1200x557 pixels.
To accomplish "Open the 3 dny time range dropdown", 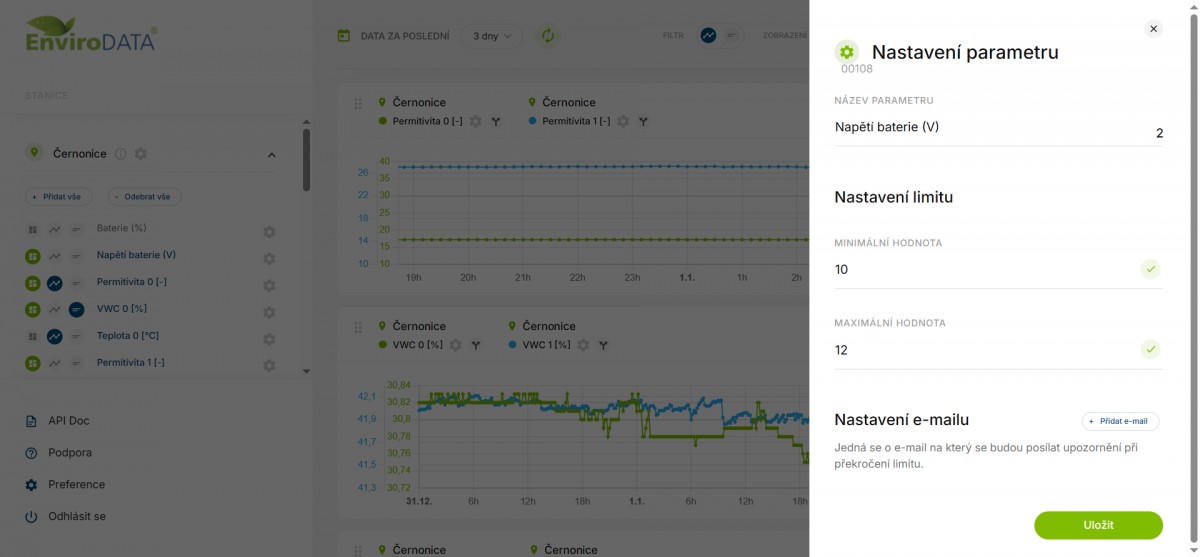I will click(491, 36).
